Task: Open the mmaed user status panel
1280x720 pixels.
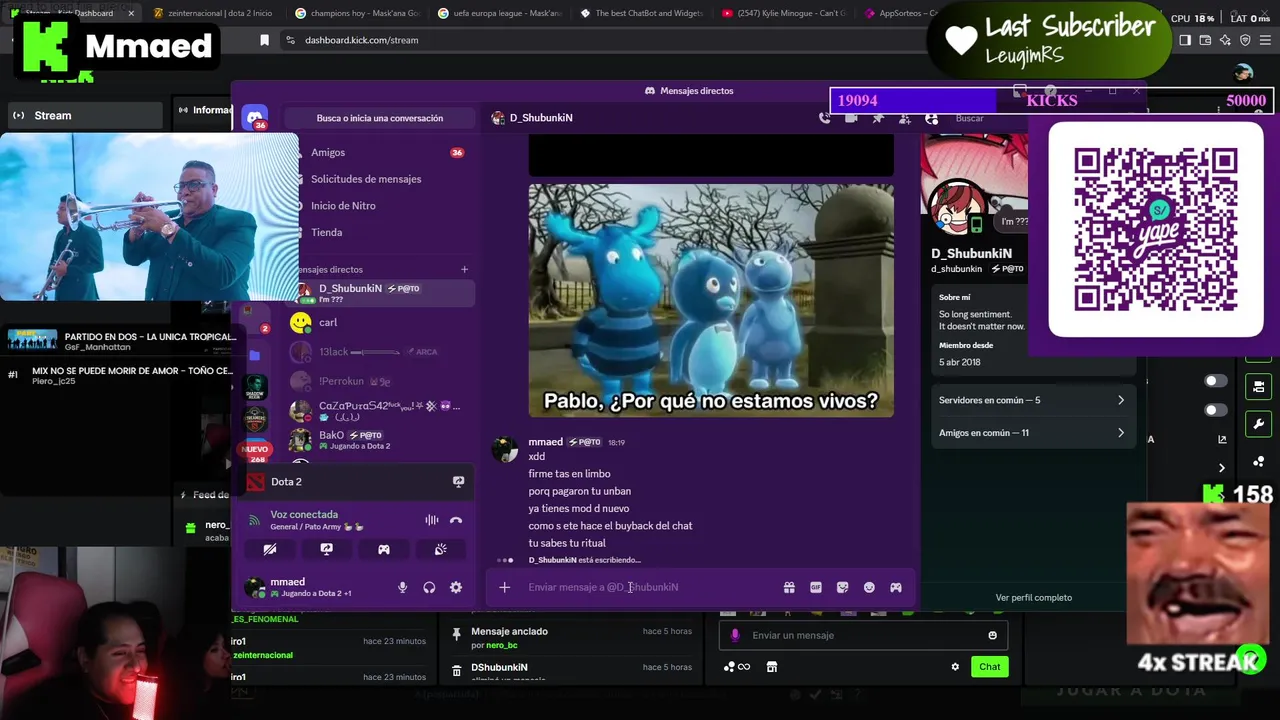Action: pos(314,587)
